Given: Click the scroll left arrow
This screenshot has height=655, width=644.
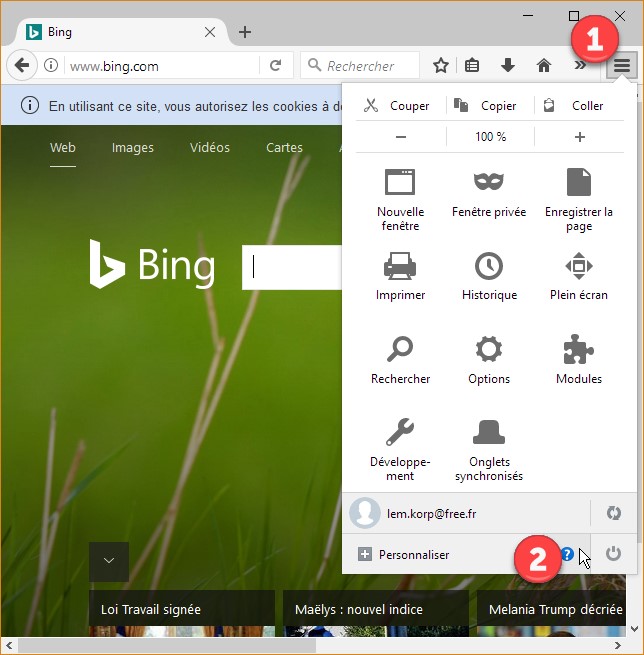Looking at the screenshot, I should tap(9, 645).
